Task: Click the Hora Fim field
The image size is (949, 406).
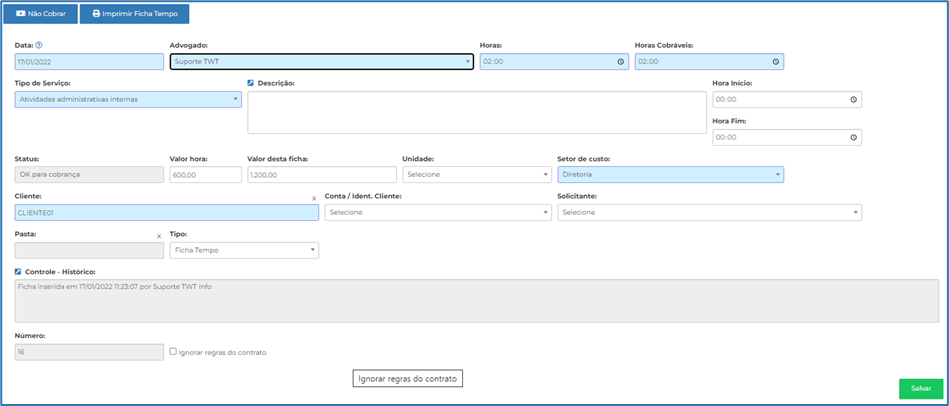Action: [x=787, y=137]
